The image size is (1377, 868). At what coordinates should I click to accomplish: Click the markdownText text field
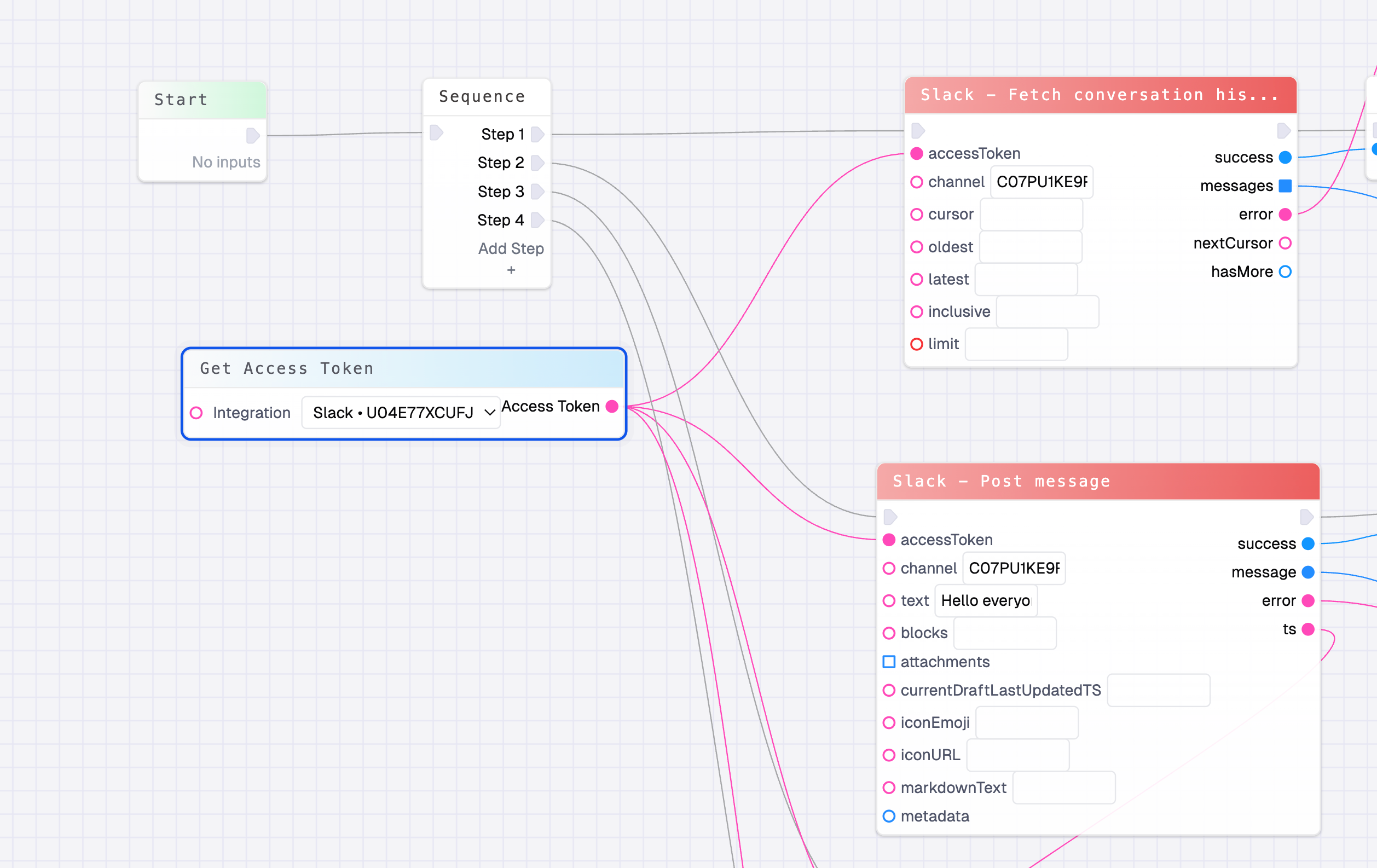pos(1064,788)
